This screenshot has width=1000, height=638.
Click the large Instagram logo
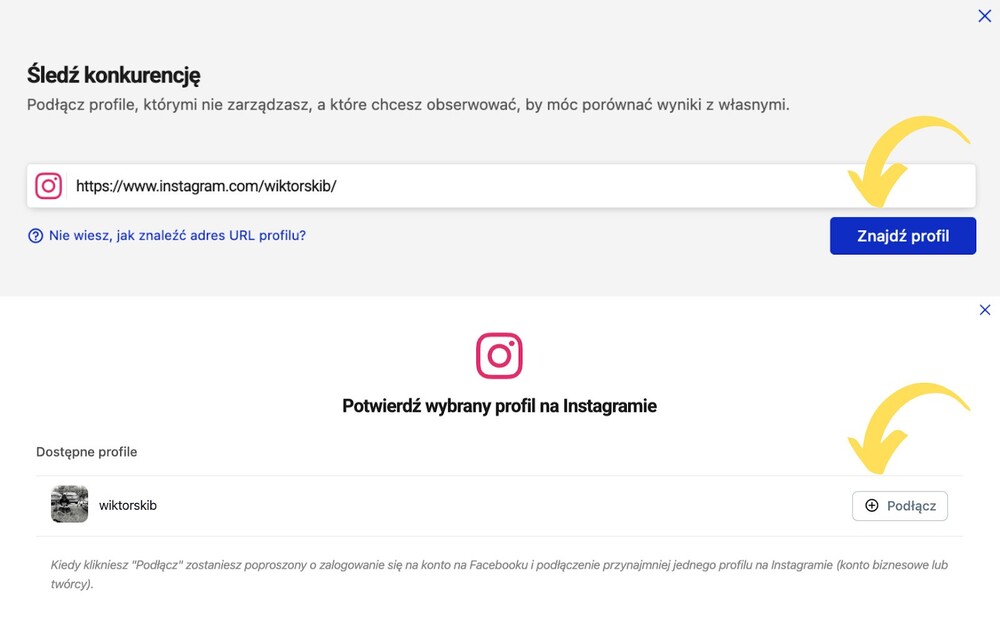click(499, 355)
